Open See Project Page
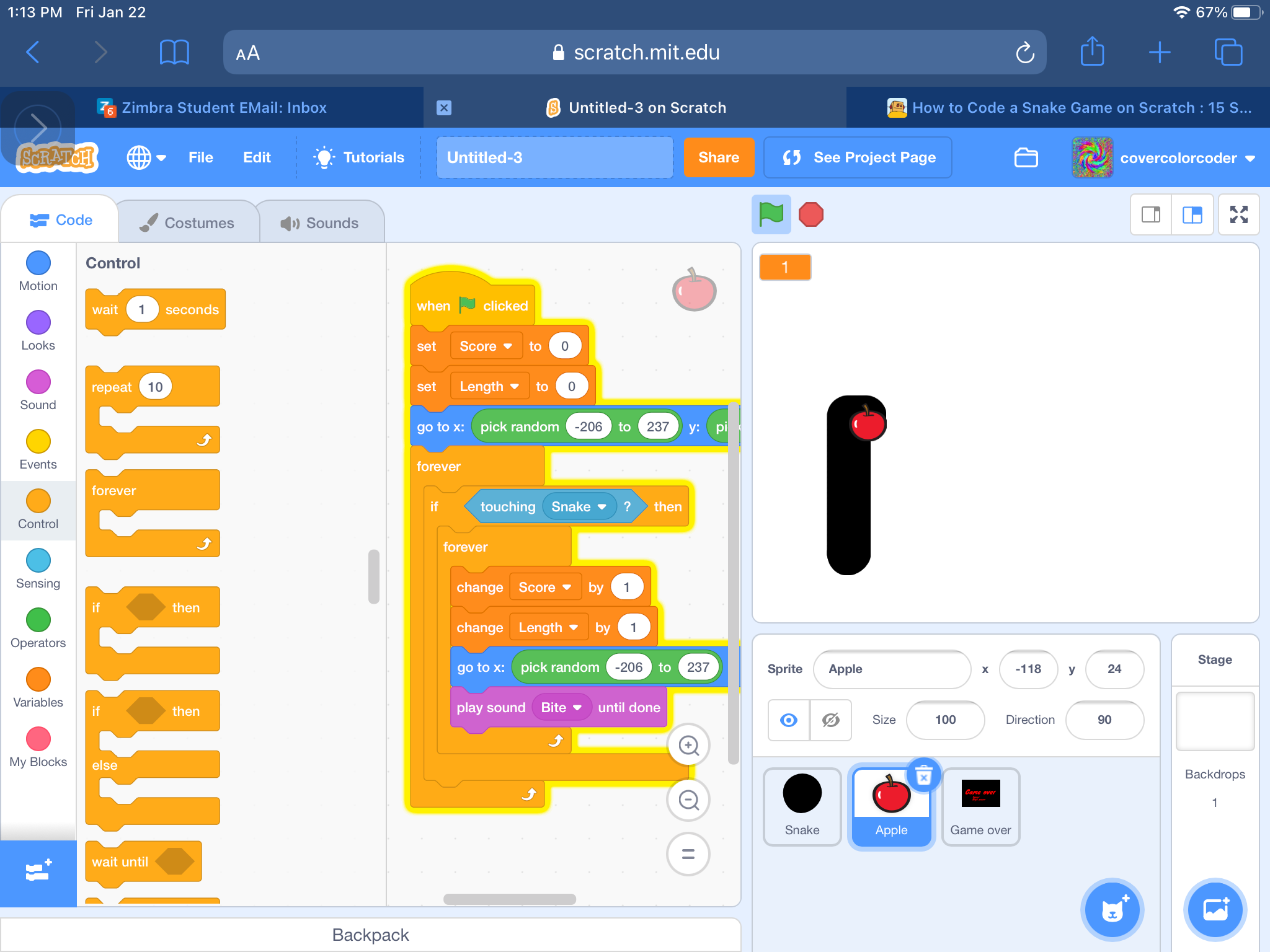Viewport: 1270px width, 952px height. pos(857,157)
